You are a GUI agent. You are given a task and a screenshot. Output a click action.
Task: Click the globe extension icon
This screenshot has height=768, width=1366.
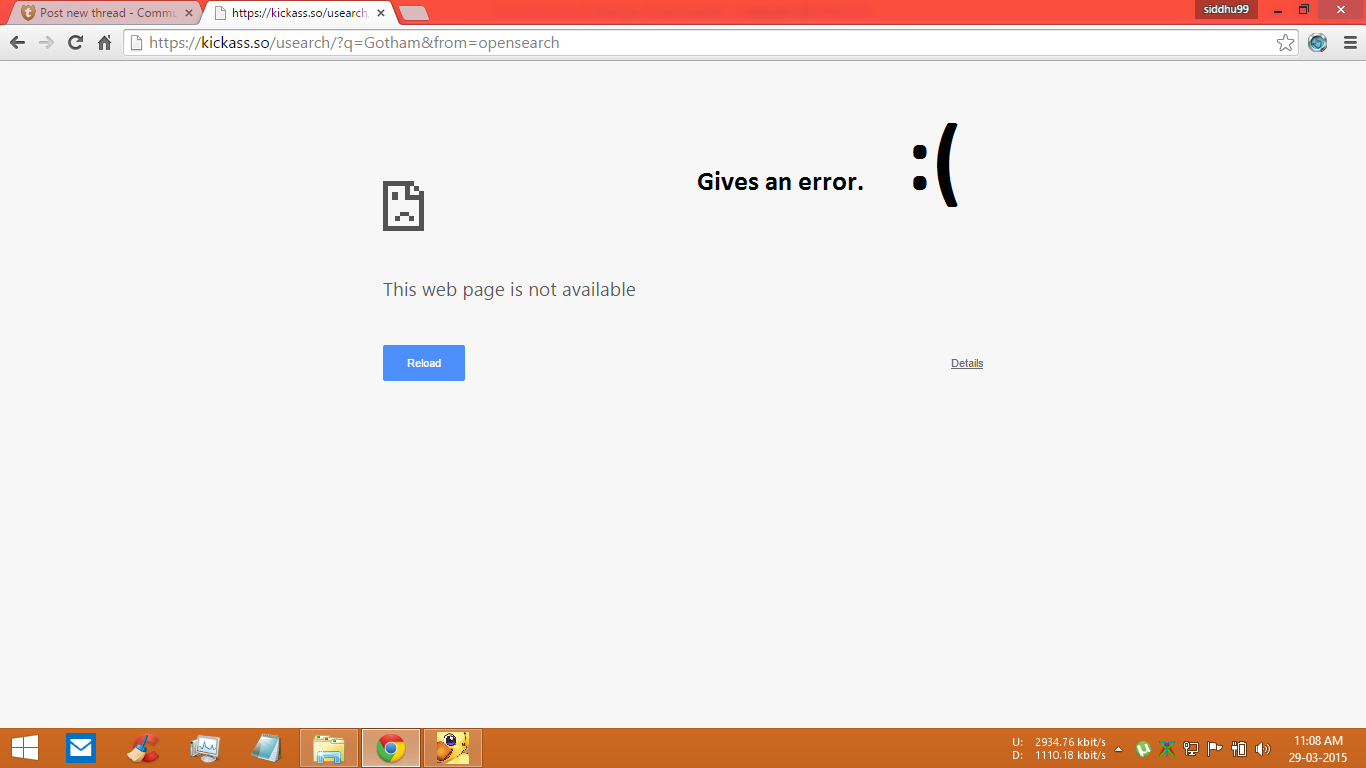(1318, 43)
